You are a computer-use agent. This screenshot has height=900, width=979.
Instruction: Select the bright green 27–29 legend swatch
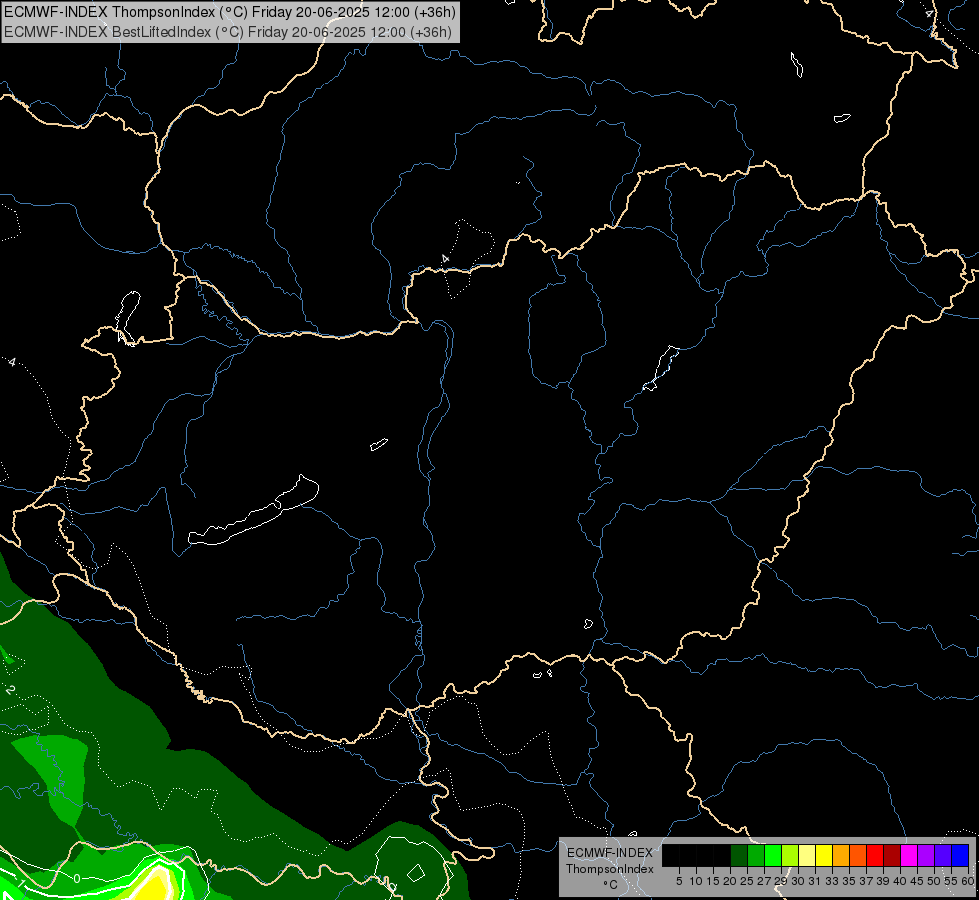(773, 855)
